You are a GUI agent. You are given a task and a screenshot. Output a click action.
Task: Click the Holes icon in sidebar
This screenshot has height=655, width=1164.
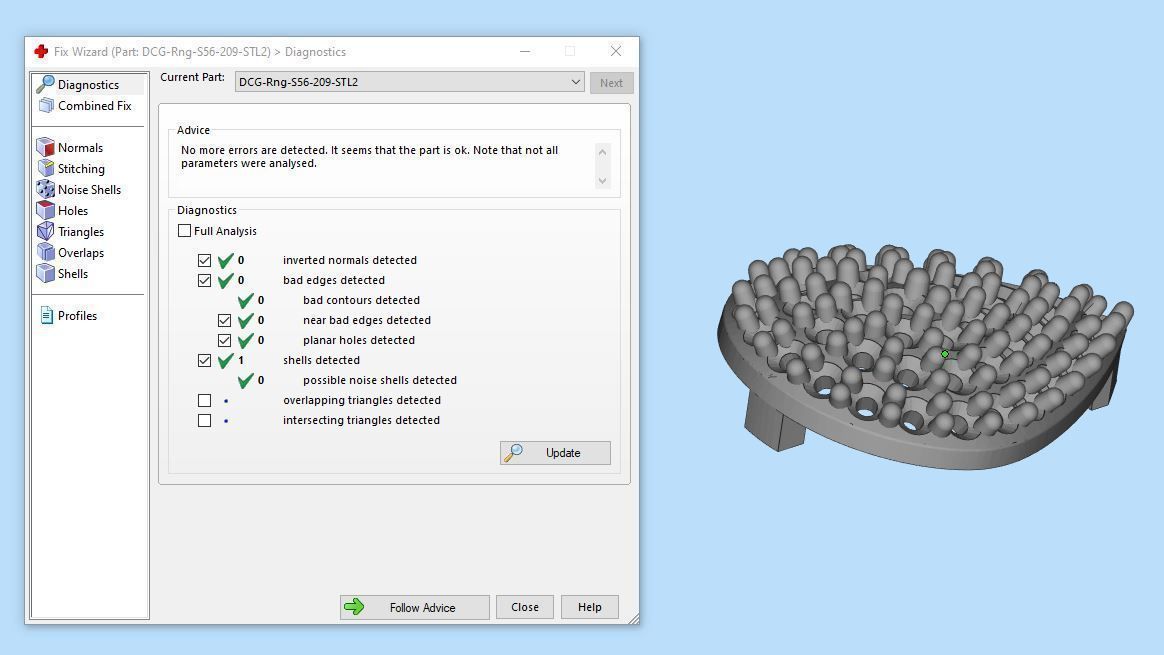pyautogui.click(x=45, y=210)
